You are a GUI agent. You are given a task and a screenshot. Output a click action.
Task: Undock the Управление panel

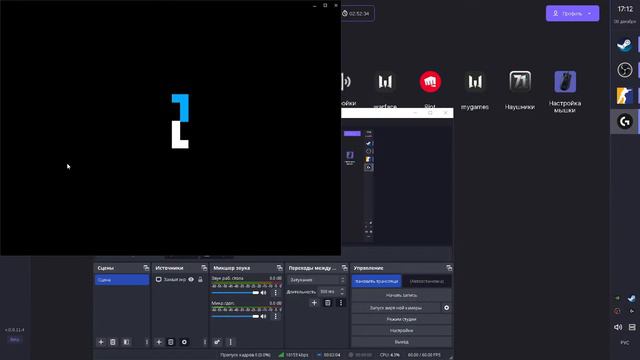pyautogui.click(x=449, y=268)
